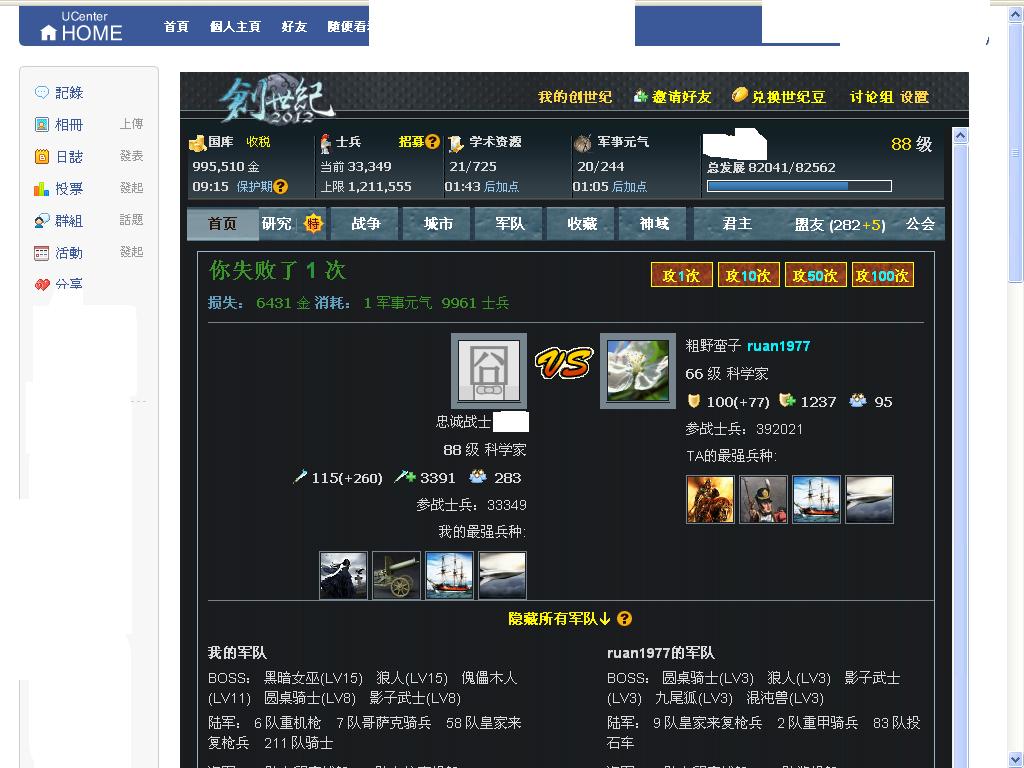Click the VS battle emblem
The width and height of the screenshot is (1024, 768).
click(564, 362)
